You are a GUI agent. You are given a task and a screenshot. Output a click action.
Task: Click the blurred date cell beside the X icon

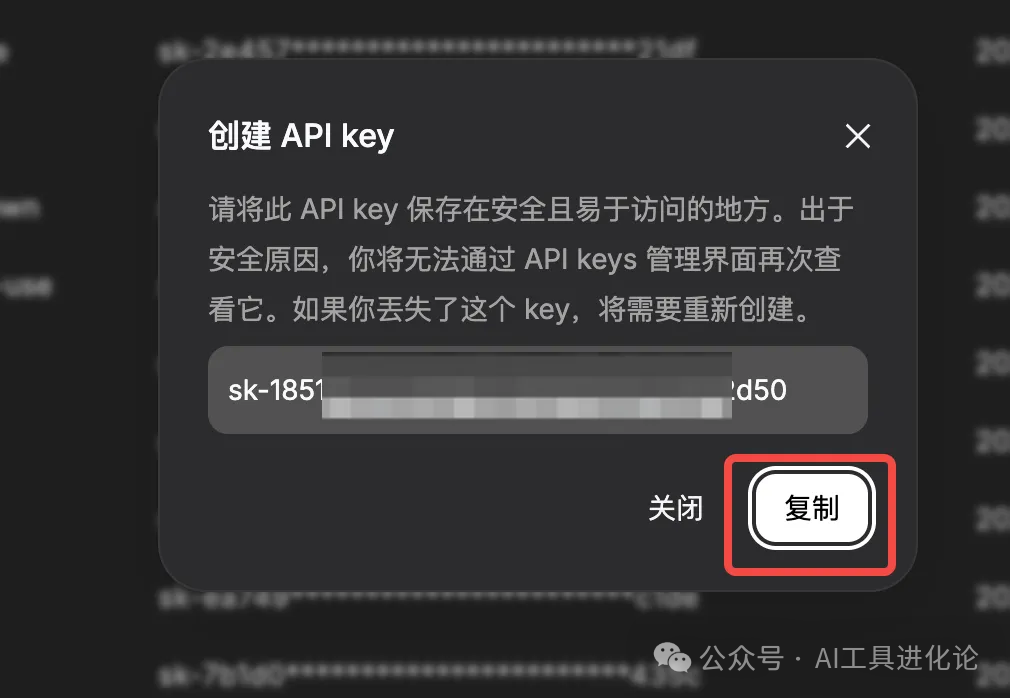pos(993,129)
